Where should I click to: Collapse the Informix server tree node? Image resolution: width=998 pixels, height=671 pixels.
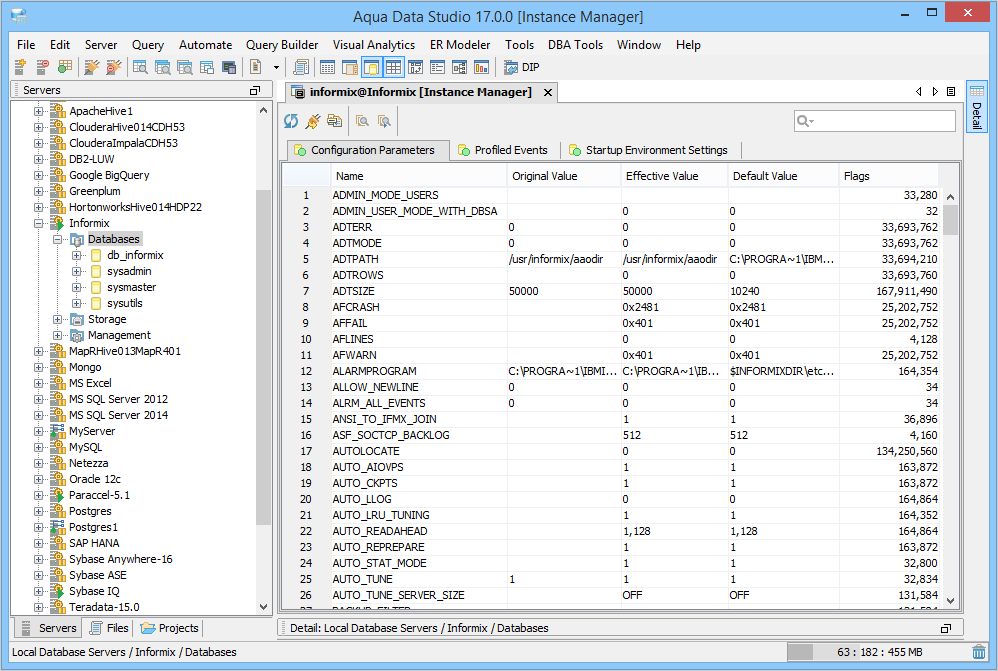tap(39, 223)
